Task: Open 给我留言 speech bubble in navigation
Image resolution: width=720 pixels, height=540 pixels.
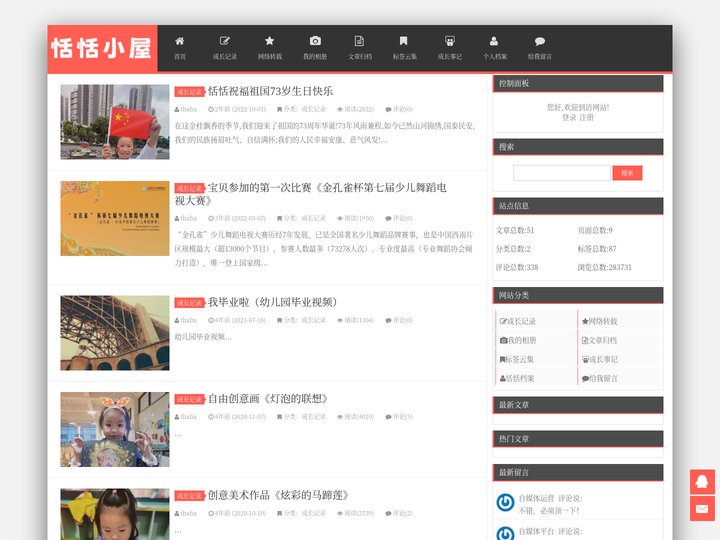Action: [540, 48]
